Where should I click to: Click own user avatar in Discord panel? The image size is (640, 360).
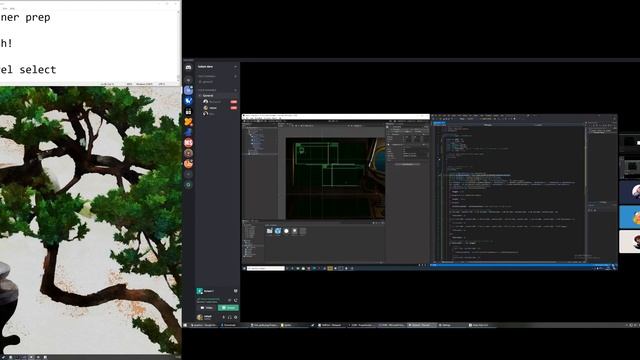tap(200, 317)
